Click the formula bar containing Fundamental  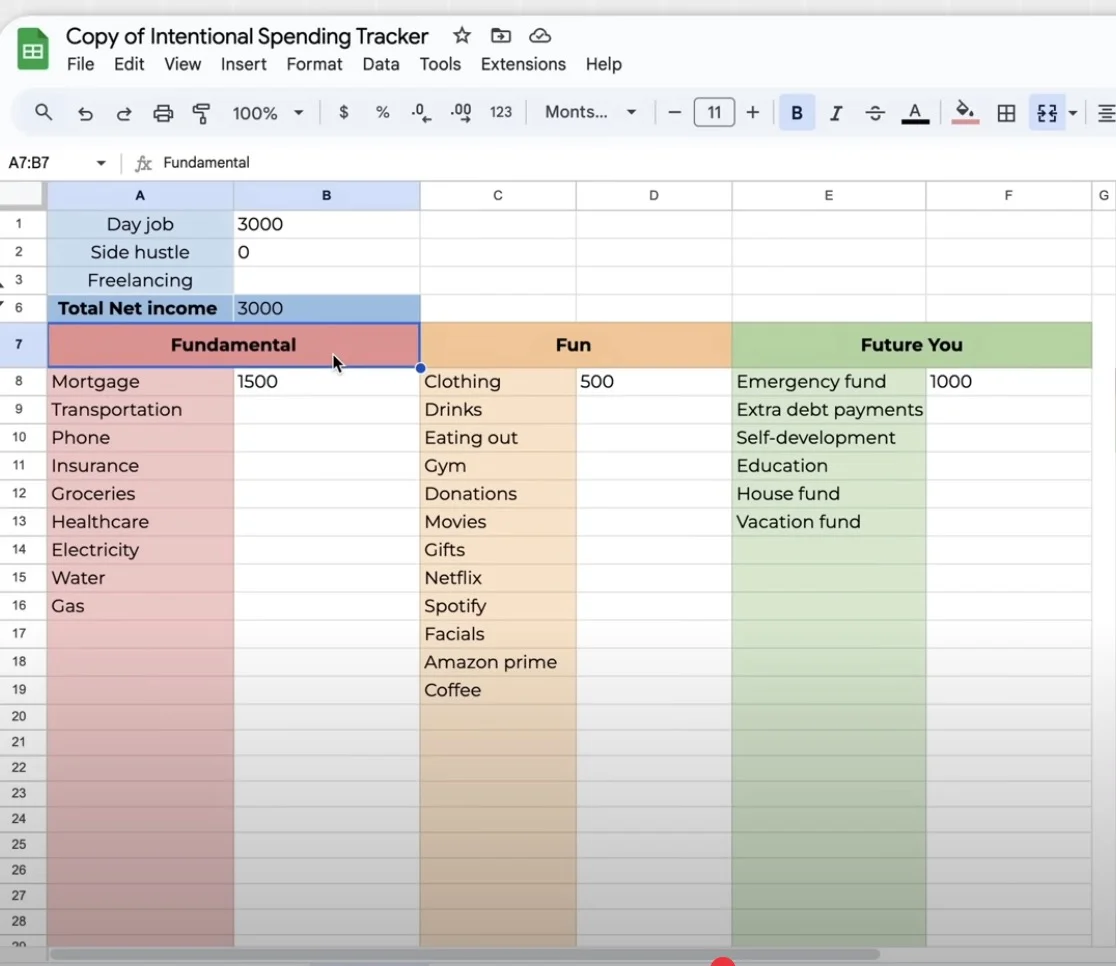click(x=633, y=163)
